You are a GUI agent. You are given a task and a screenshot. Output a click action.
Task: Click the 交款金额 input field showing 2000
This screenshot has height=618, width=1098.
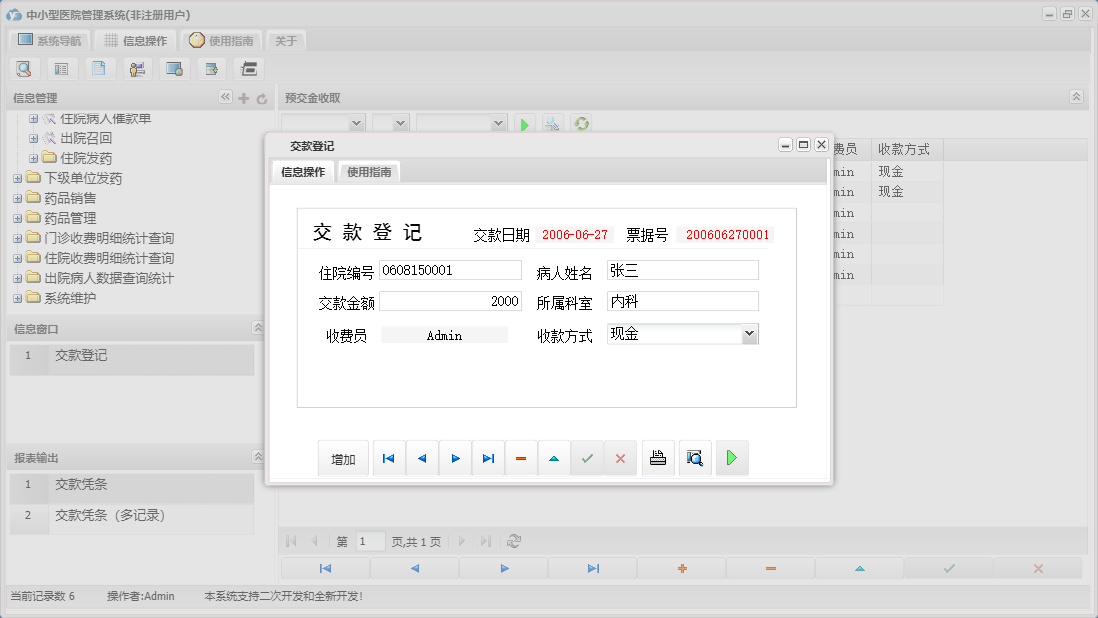tap(448, 301)
